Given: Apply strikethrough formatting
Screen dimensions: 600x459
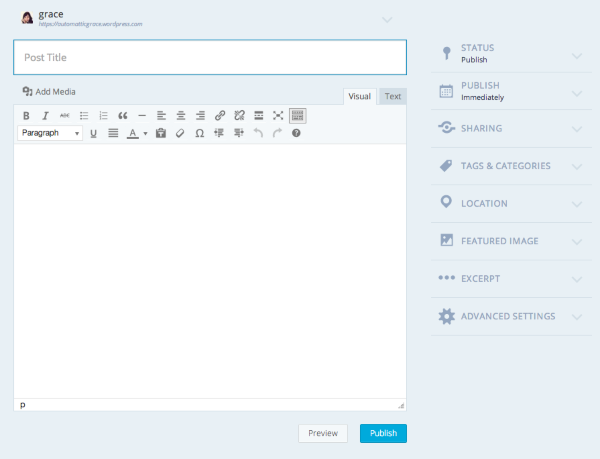Looking at the screenshot, I should [x=65, y=116].
